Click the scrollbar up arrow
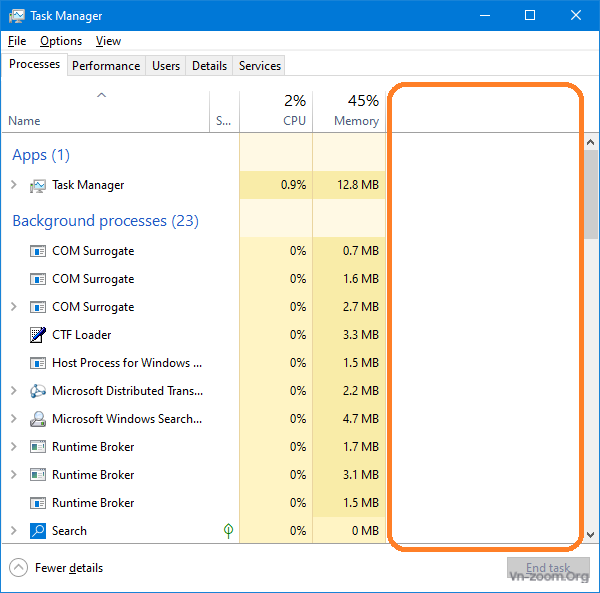 [x=590, y=142]
